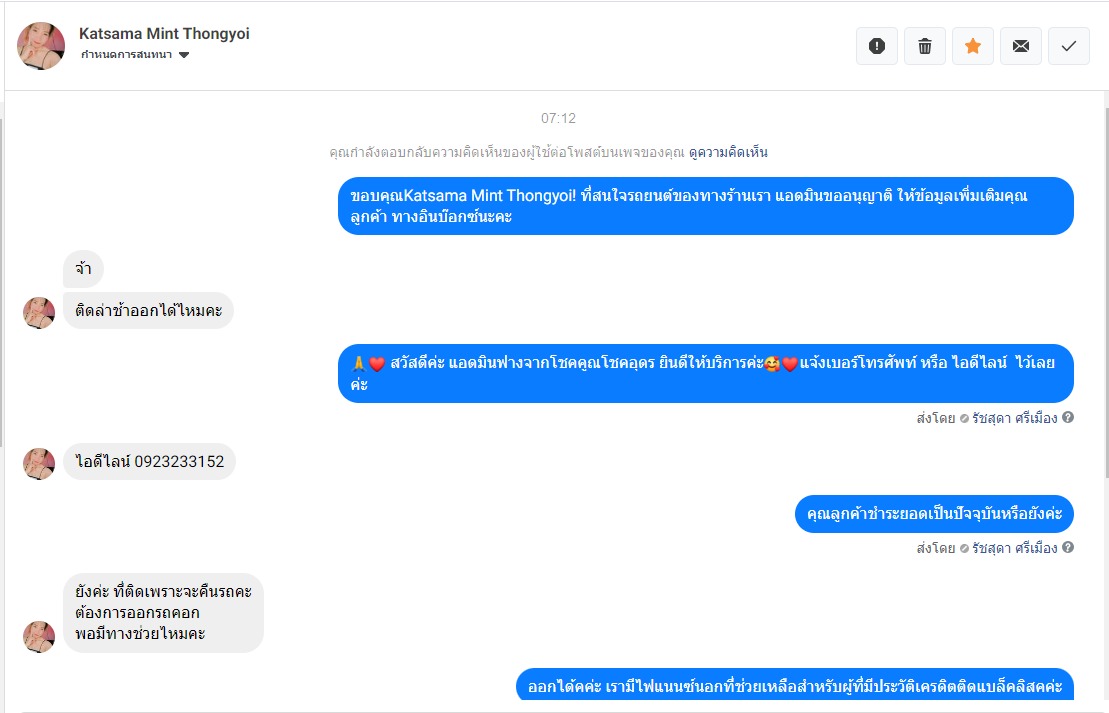Image resolution: width=1109 pixels, height=713 pixels.
Task: Toggle the orange star follow-up icon
Action: point(972,46)
